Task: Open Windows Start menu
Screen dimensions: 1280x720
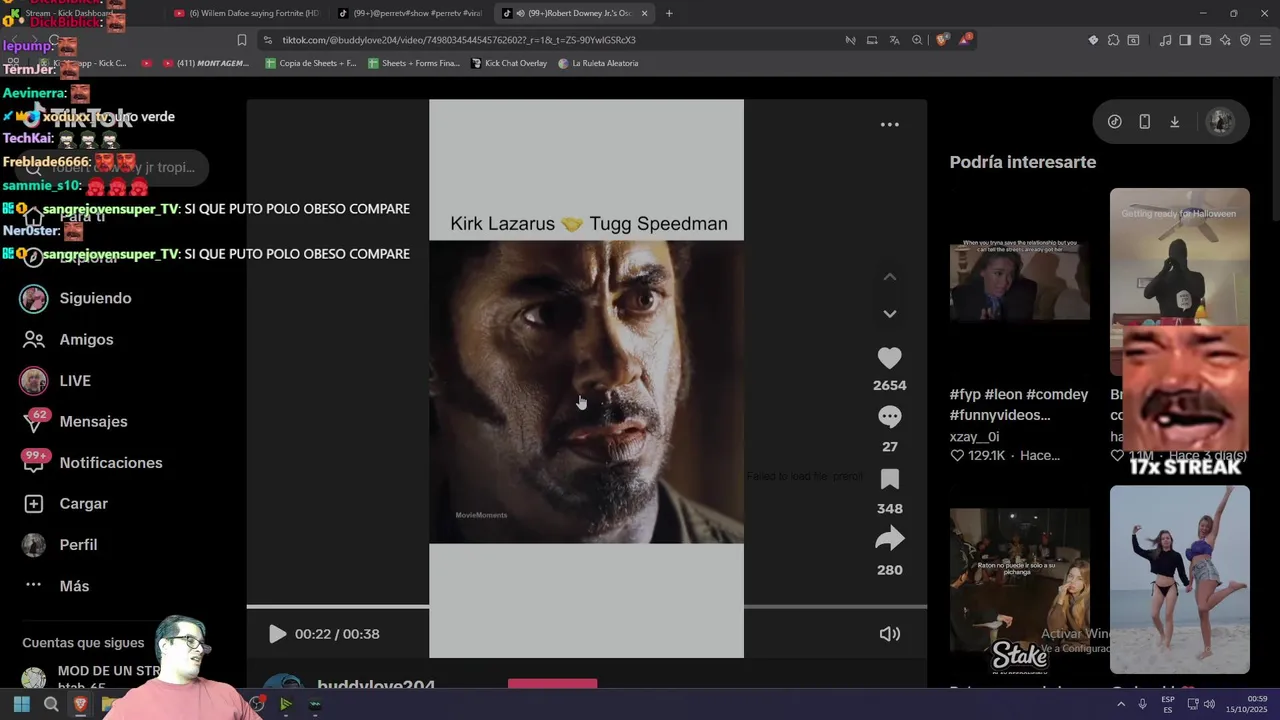Action: coord(21,704)
